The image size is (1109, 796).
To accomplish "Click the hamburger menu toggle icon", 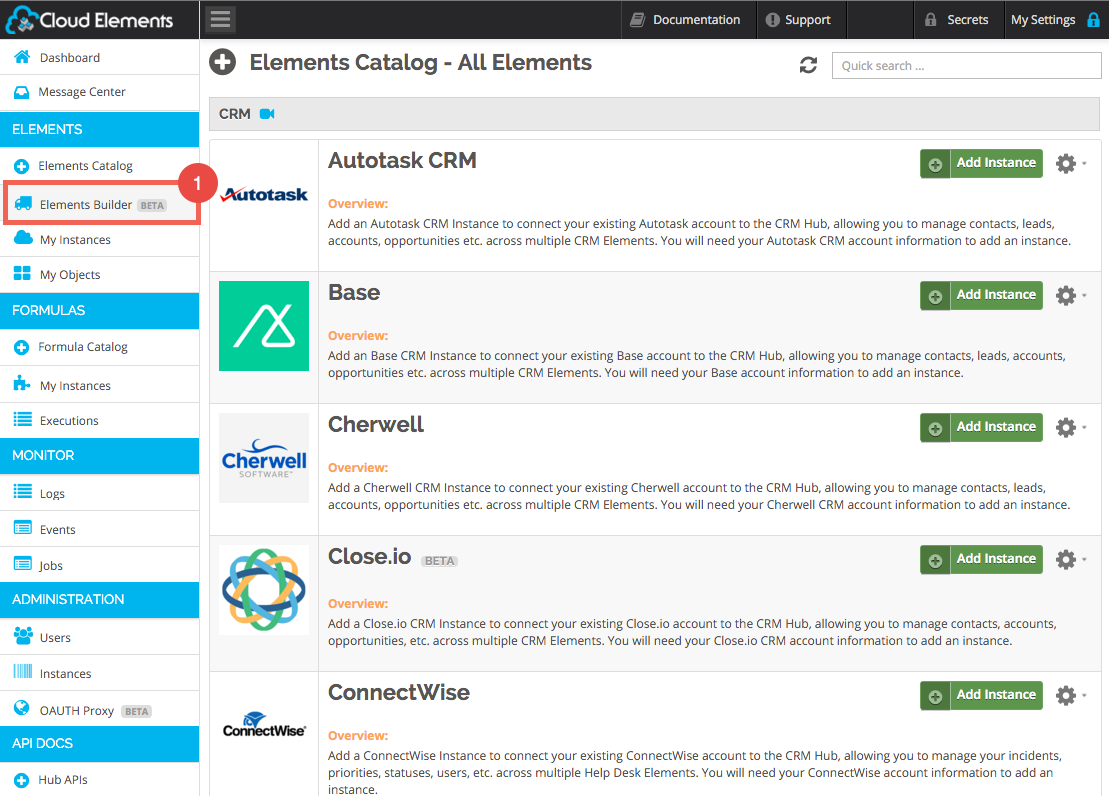I will click(221, 19).
